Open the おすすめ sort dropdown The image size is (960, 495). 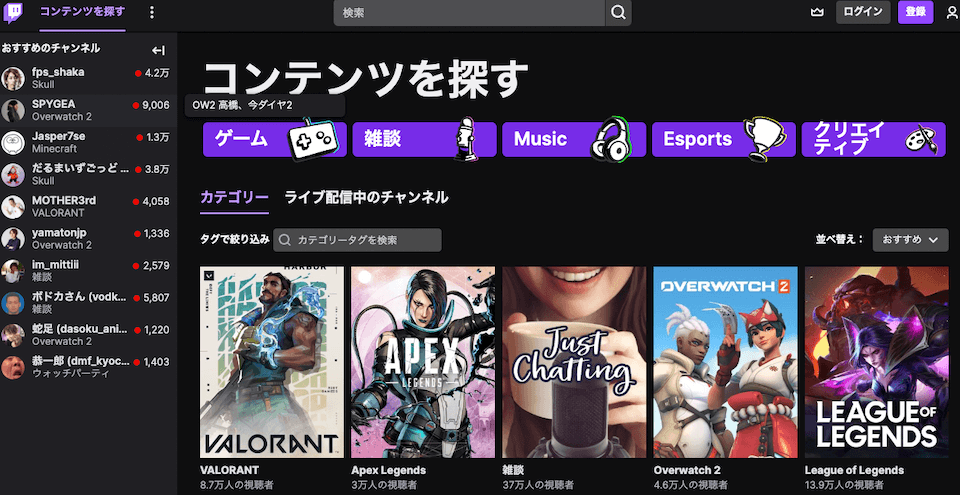click(x=910, y=240)
